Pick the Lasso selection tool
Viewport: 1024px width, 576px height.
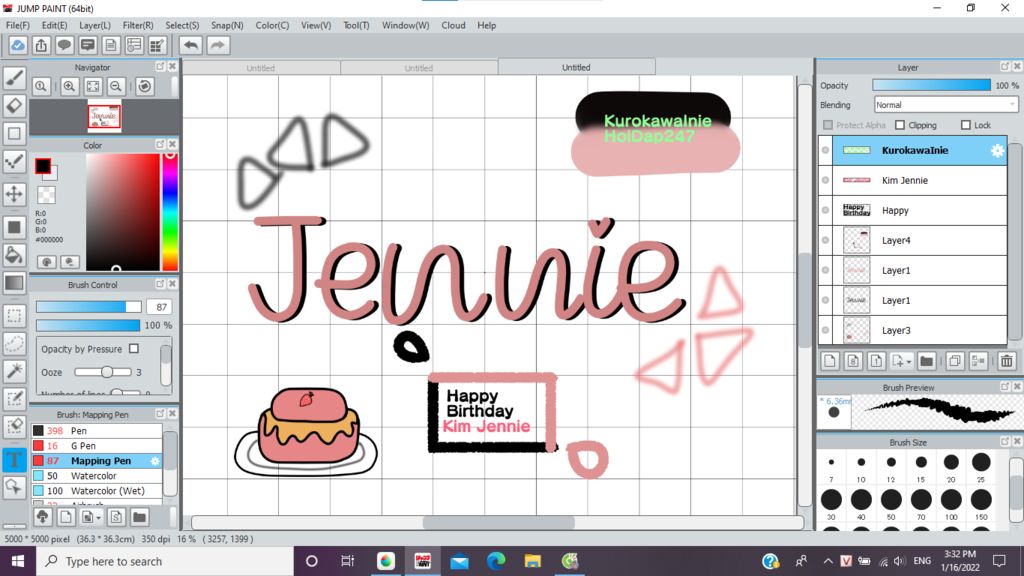click(x=14, y=344)
